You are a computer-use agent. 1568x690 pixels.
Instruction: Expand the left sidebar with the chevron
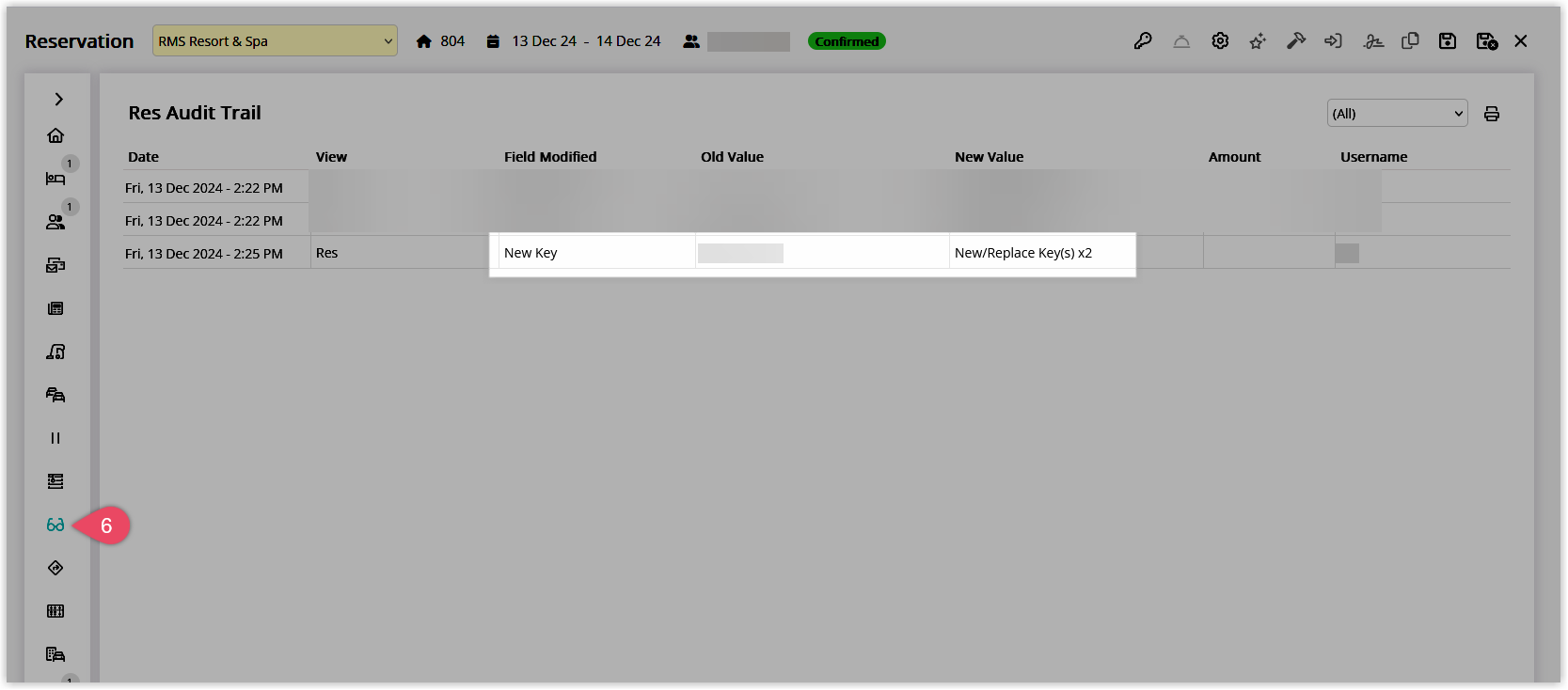coord(58,99)
